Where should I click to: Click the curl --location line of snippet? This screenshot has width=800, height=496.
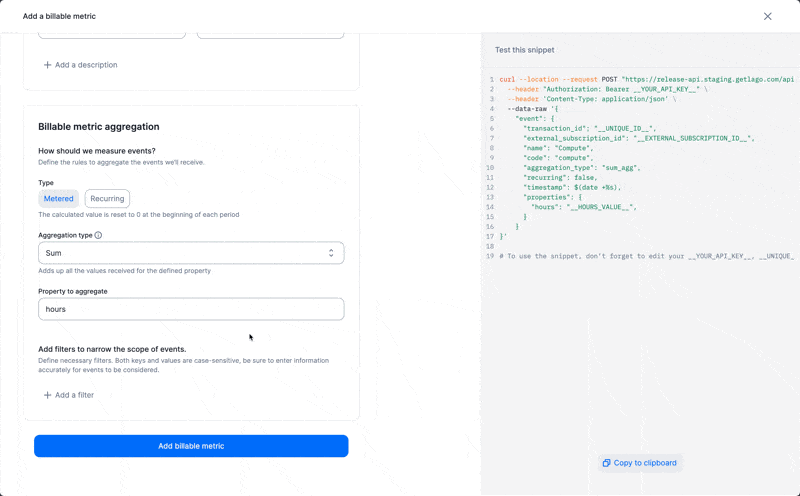646,80
